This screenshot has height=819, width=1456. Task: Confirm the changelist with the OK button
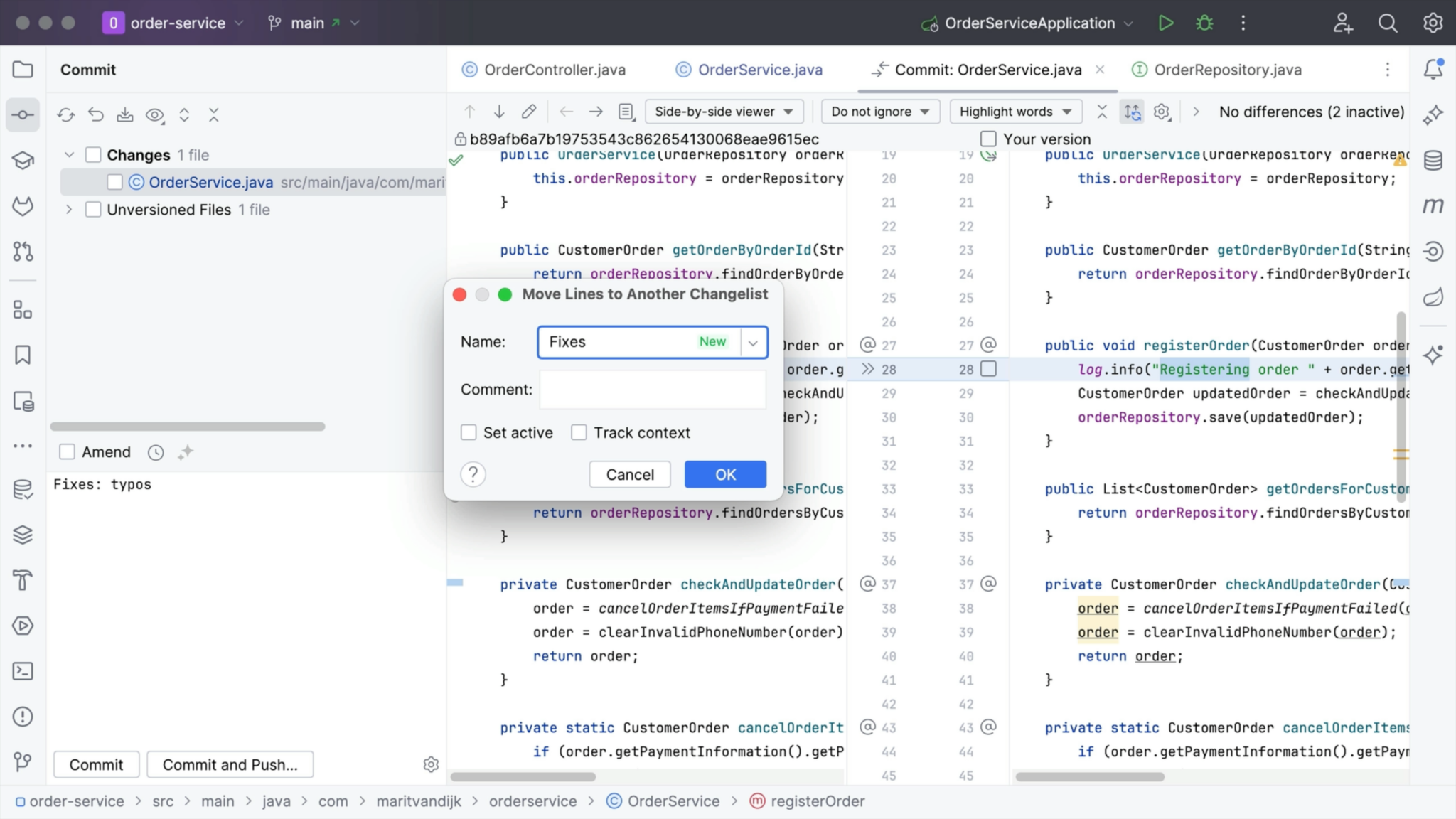coord(724,474)
